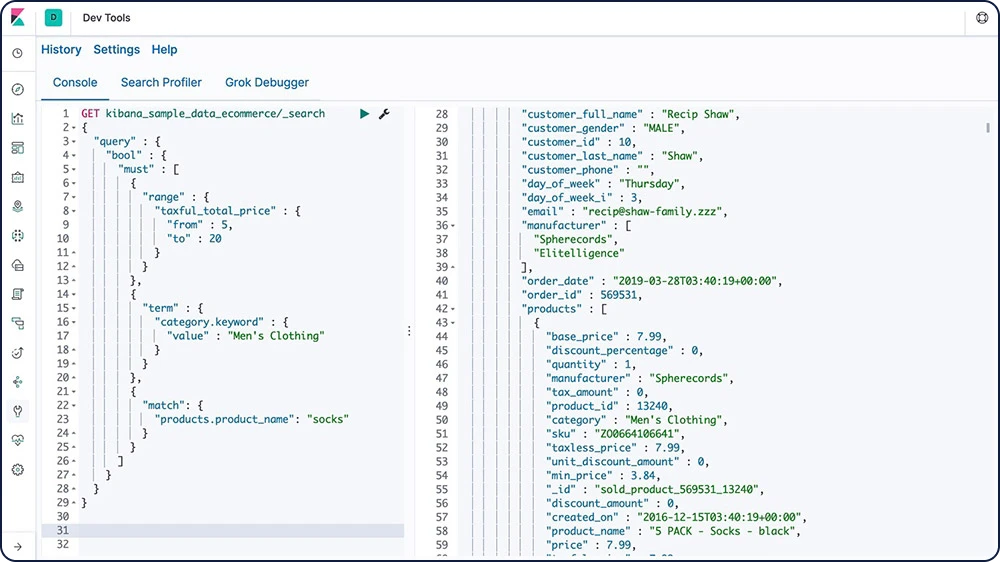This screenshot has width=1000, height=562.
Task: Click "product_name" 5 PACK Socks line
Action: tap(673, 531)
